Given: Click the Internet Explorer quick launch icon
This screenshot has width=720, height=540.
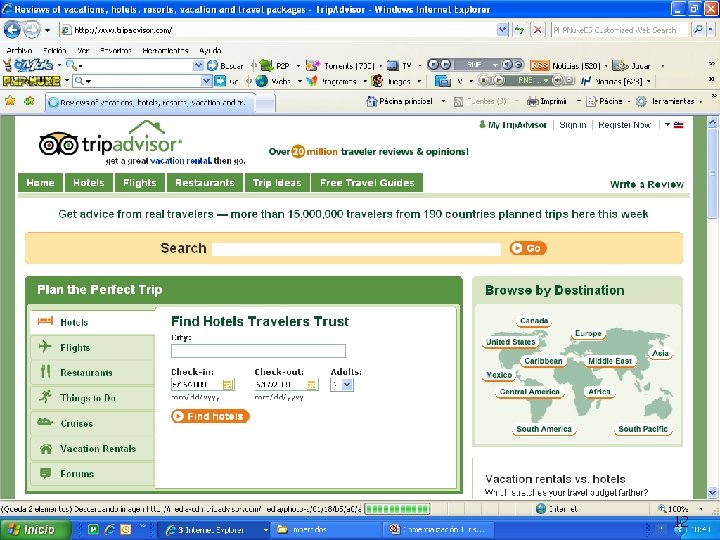Looking at the screenshot, I should tap(109, 529).
